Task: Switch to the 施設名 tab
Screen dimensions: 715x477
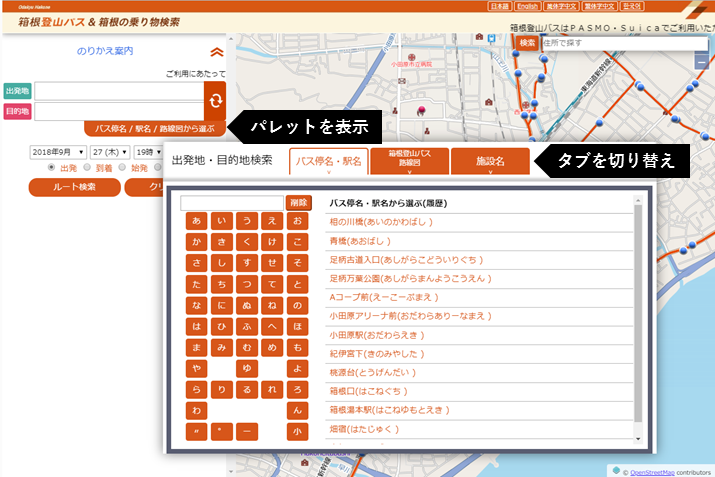Action: 490,161
